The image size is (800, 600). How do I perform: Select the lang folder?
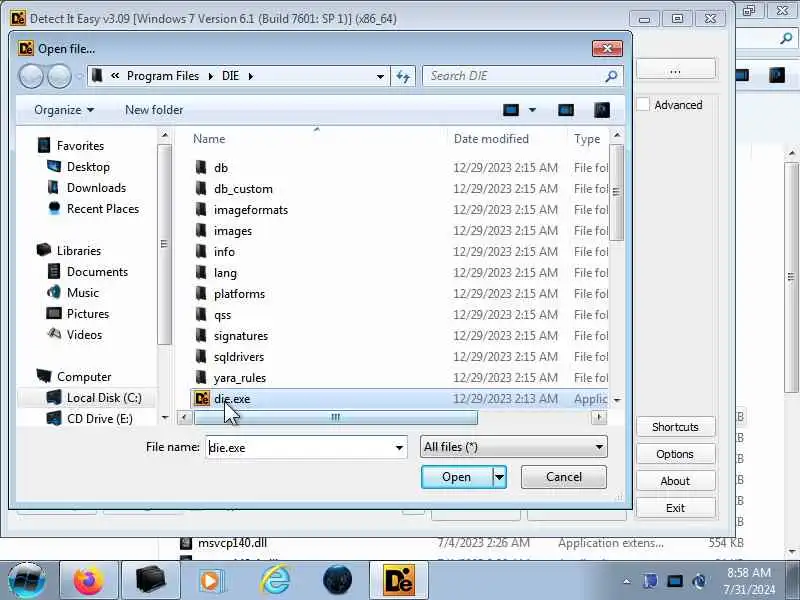225,273
